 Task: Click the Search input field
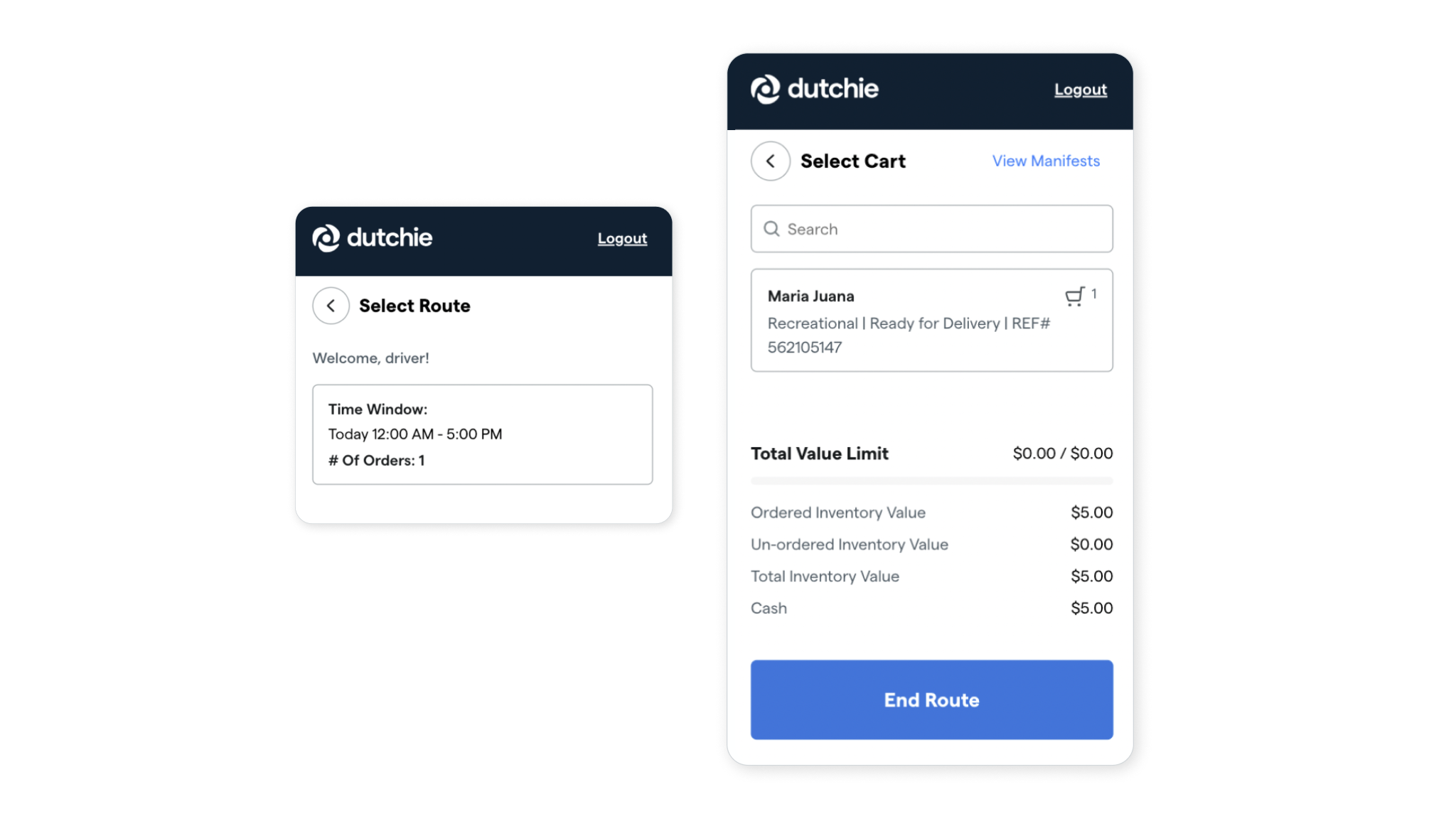(x=931, y=229)
